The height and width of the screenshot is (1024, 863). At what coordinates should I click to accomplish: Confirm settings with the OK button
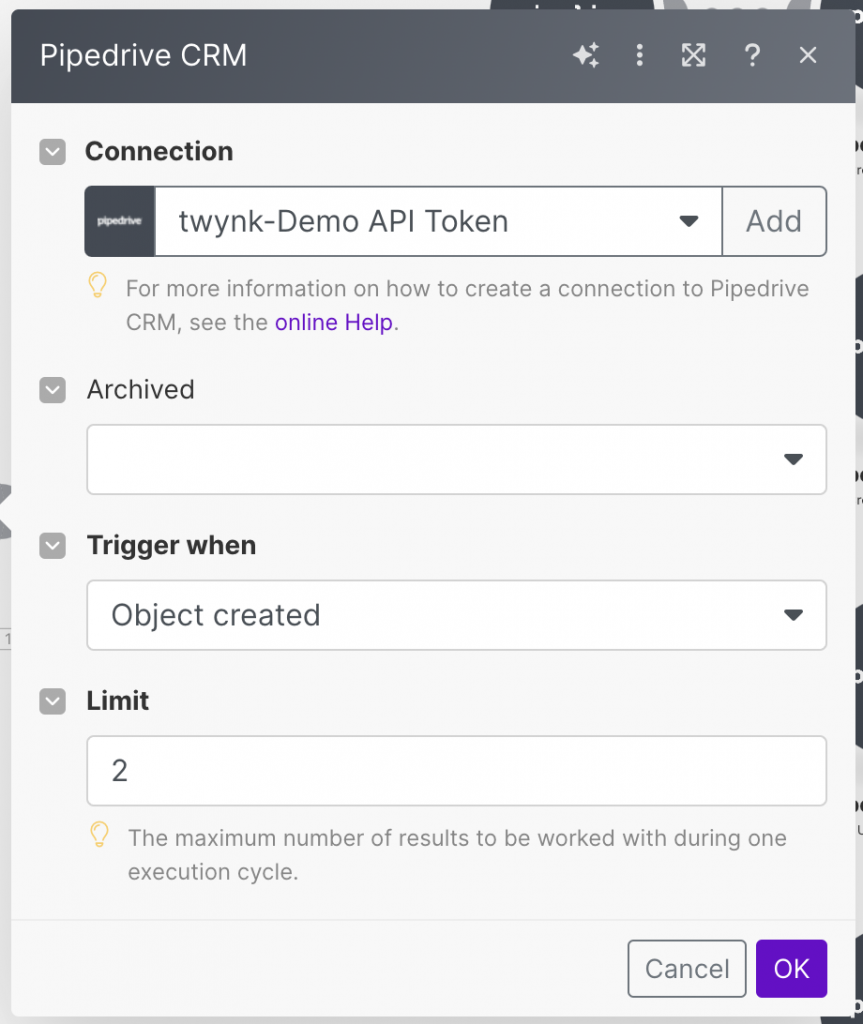pos(791,969)
